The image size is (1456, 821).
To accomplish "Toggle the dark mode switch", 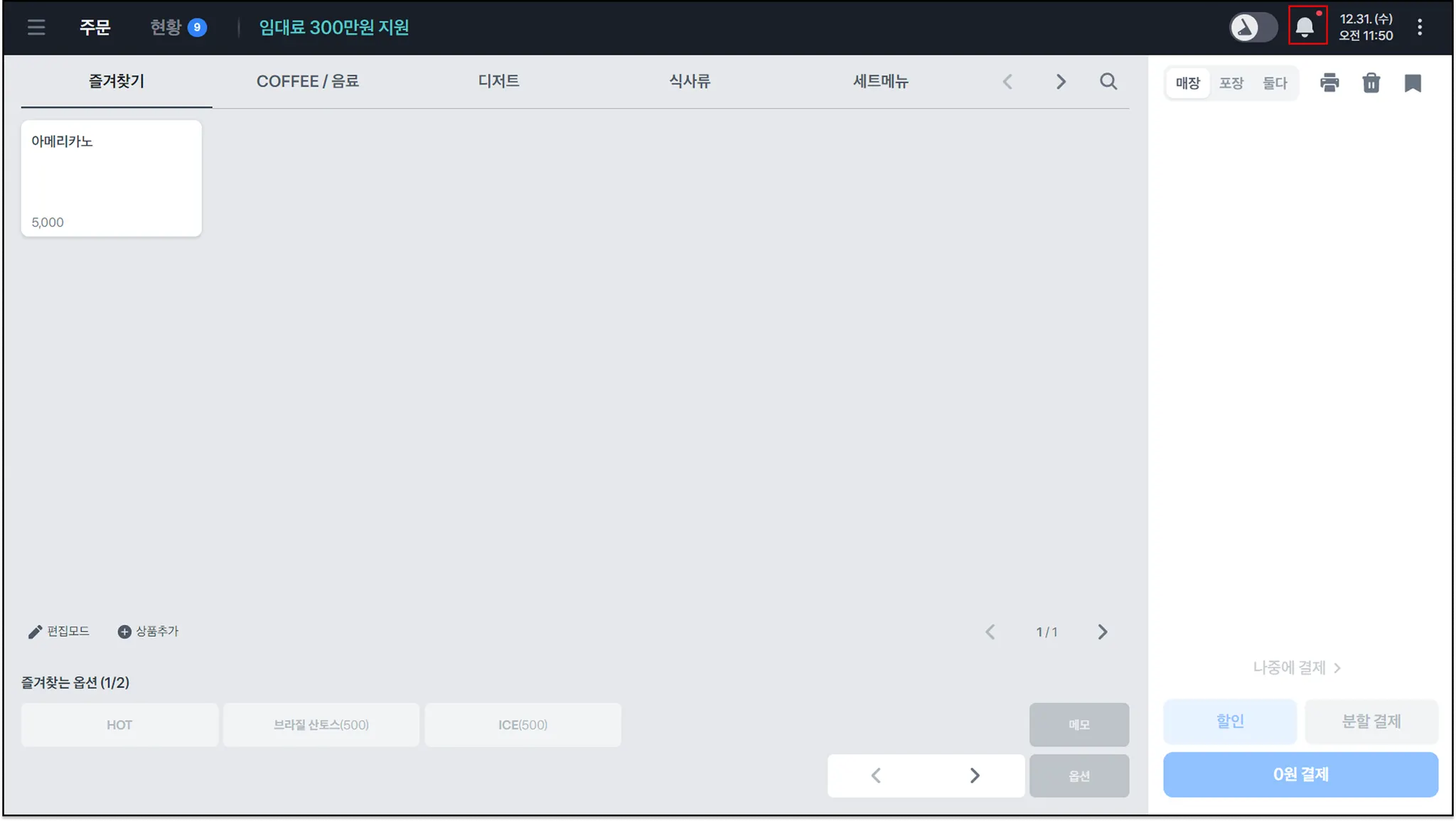I will pos(1253,28).
